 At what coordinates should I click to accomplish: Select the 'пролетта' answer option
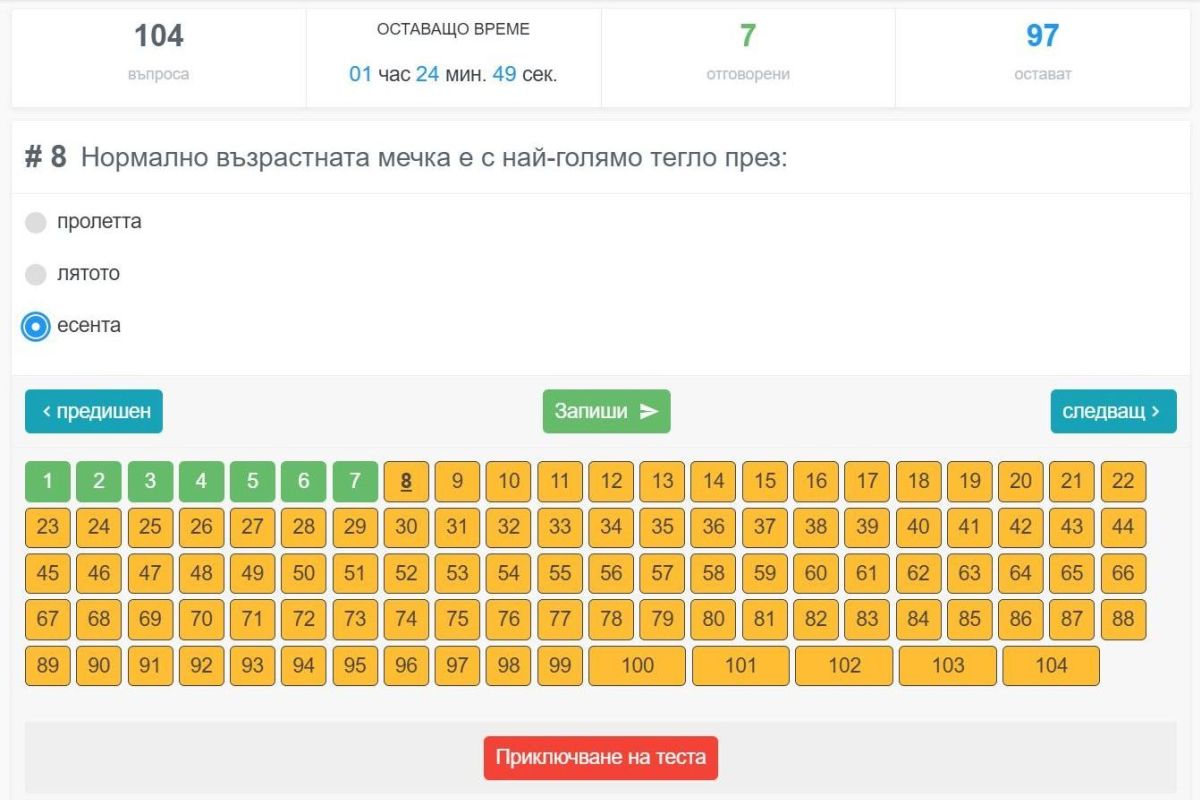tap(36, 222)
